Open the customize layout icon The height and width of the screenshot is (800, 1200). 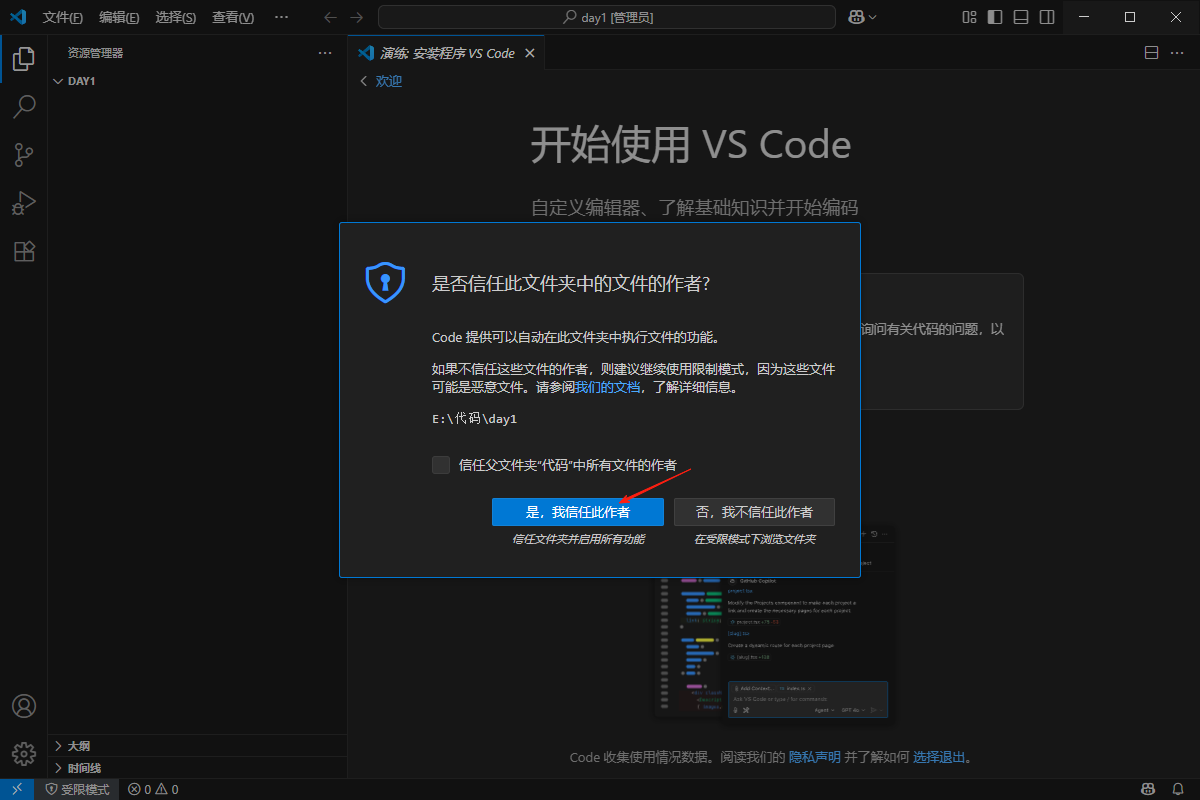click(x=969, y=17)
